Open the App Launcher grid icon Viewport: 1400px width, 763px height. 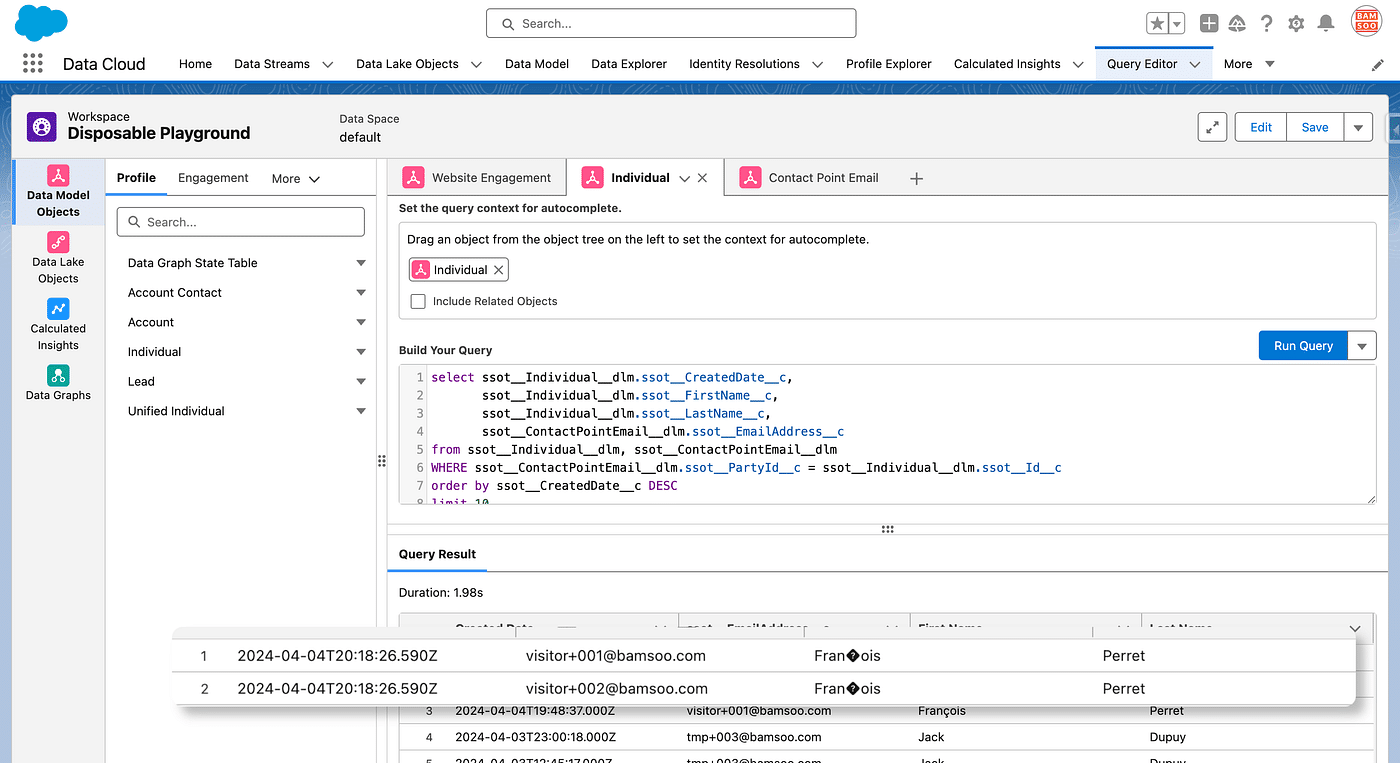coord(32,63)
